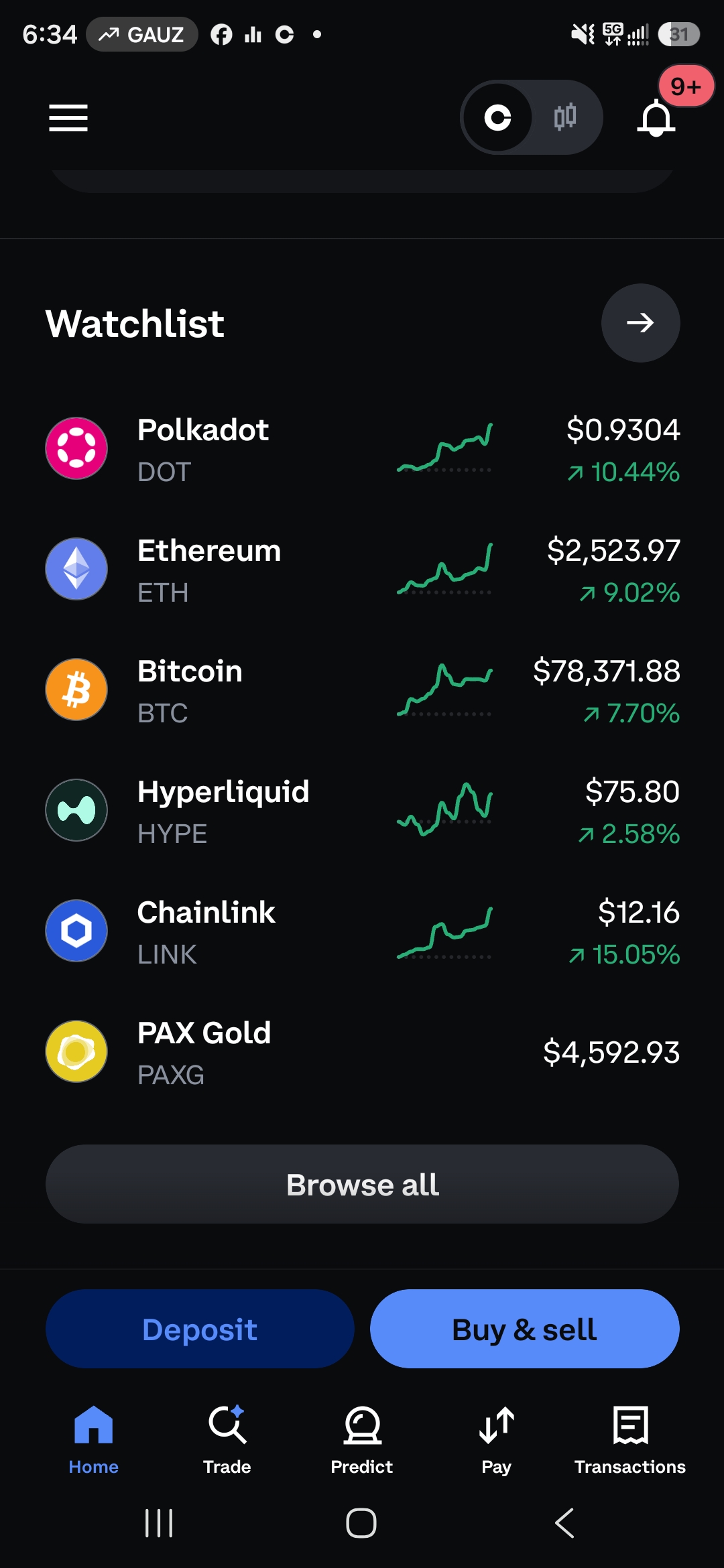This screenshot has width=724, height=1568.
Task: Tap the Chainlink coin icon
Action: point(76,931)
